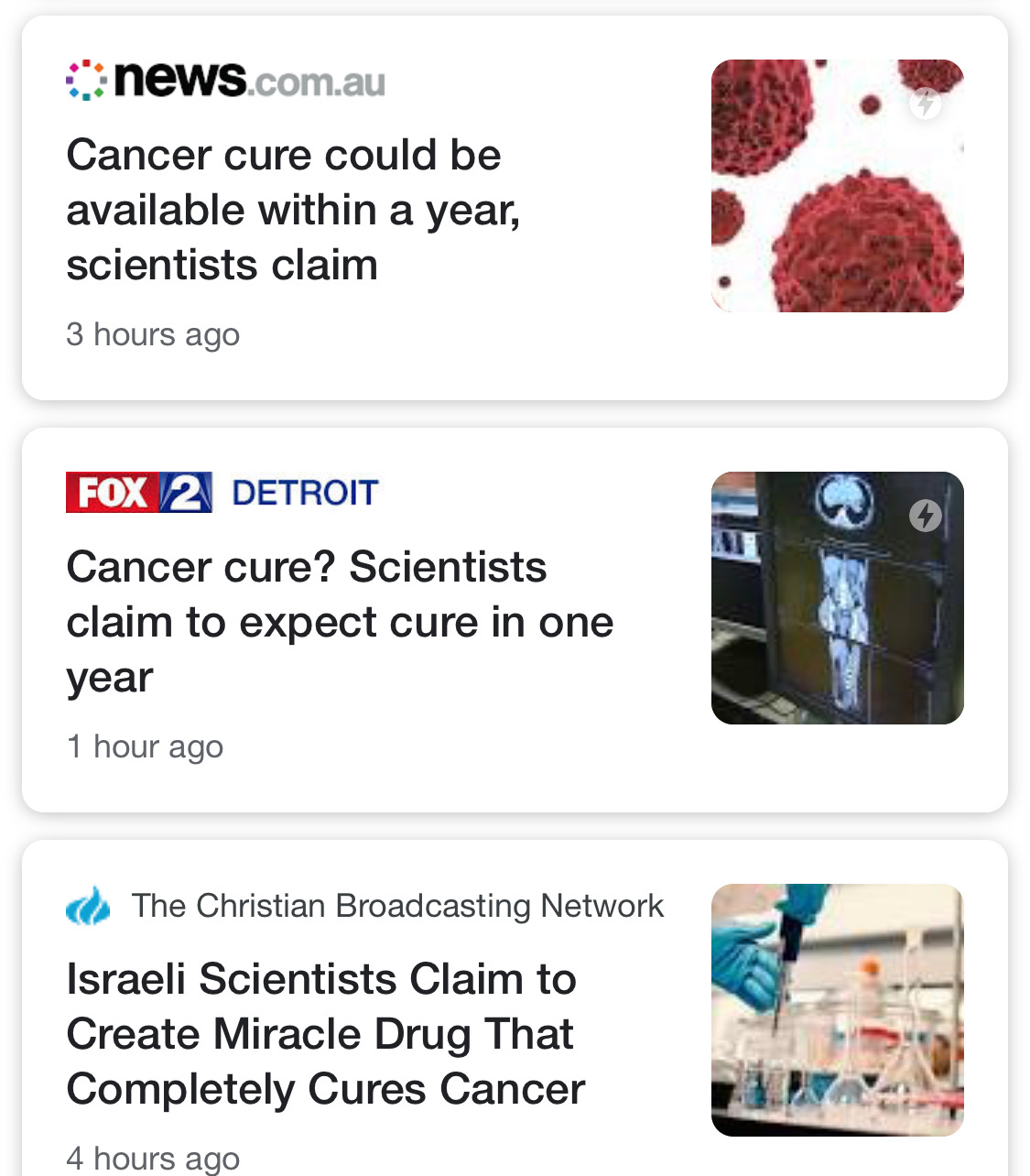1030x1176 pixels.
Task: Open headline 'Cancer cure? Scientists claim to expect cure'
Action: [x=339, y=622]
